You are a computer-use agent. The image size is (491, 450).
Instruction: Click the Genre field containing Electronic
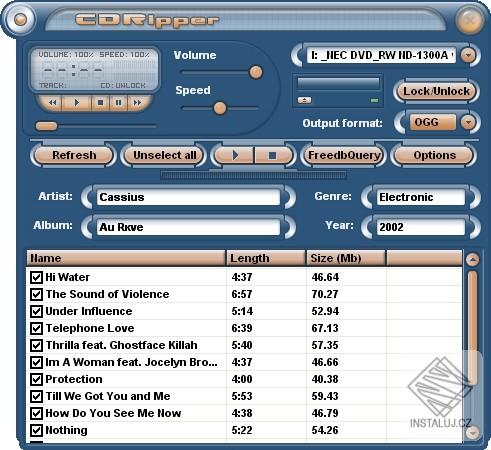coord(421,197)
